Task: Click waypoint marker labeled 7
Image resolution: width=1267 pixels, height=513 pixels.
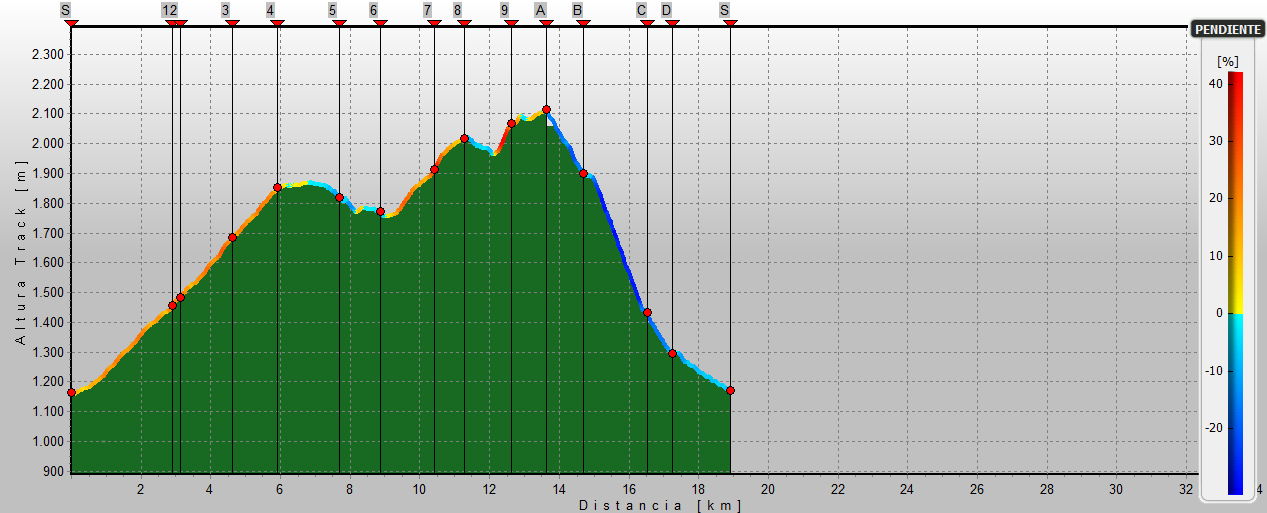Action: point(427,10)
